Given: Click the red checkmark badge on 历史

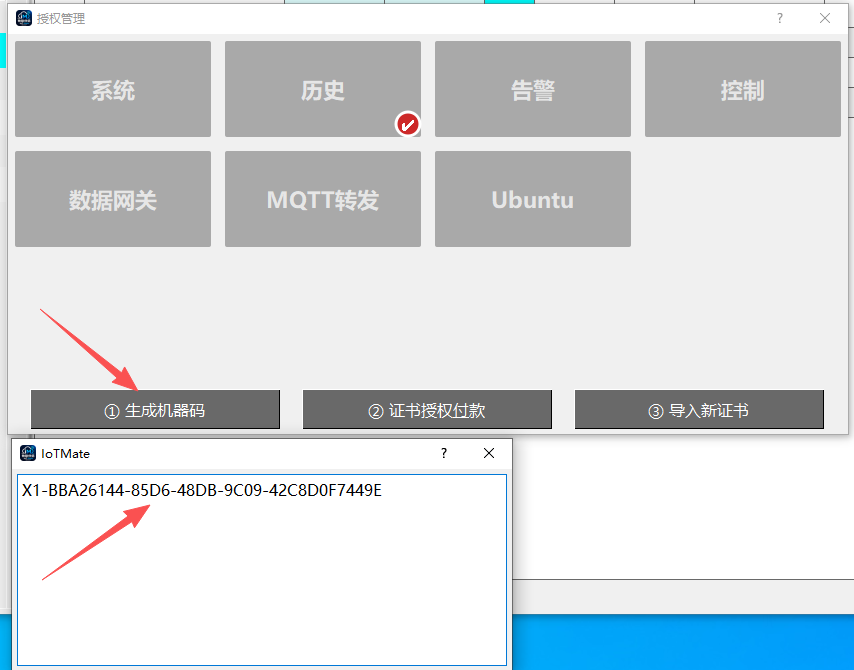Looking at the screenshot, I should [407, 124].
